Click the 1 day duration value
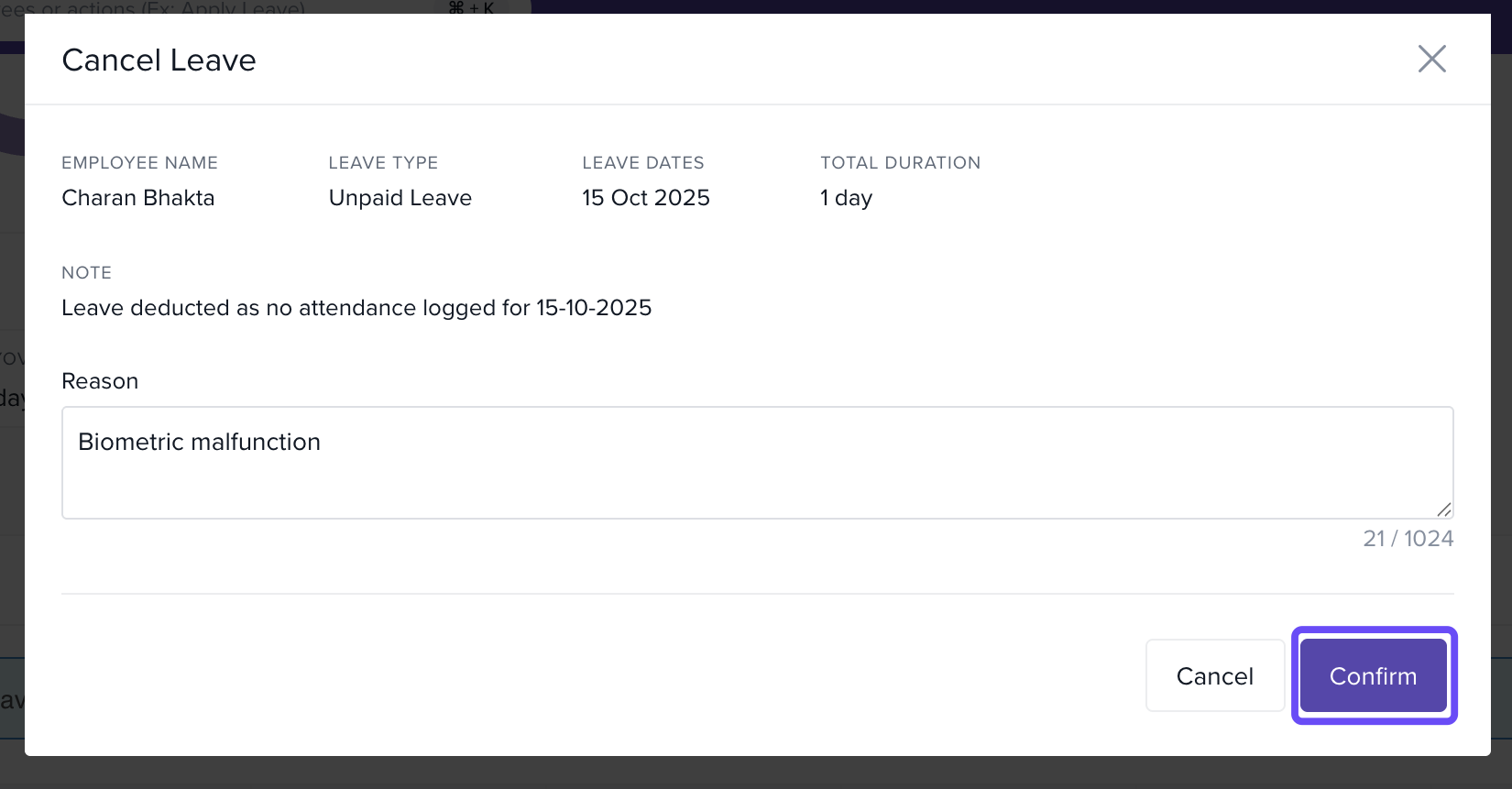1512x789 pixels. coord(846,198)
